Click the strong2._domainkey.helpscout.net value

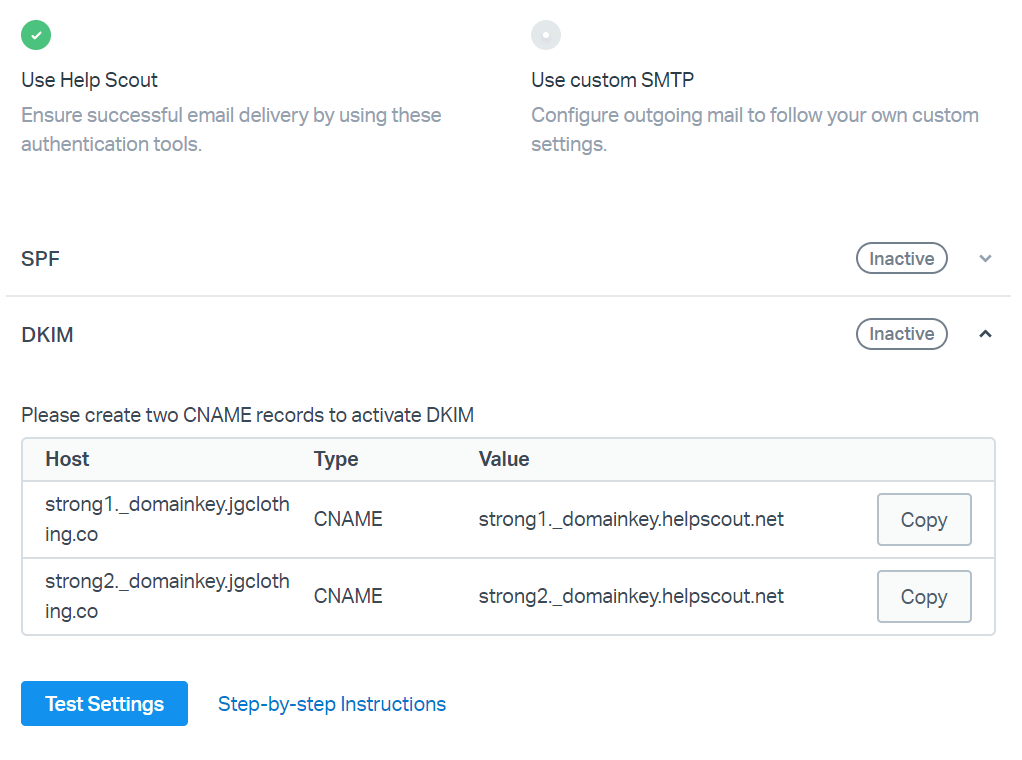click(x=631, y=597)
